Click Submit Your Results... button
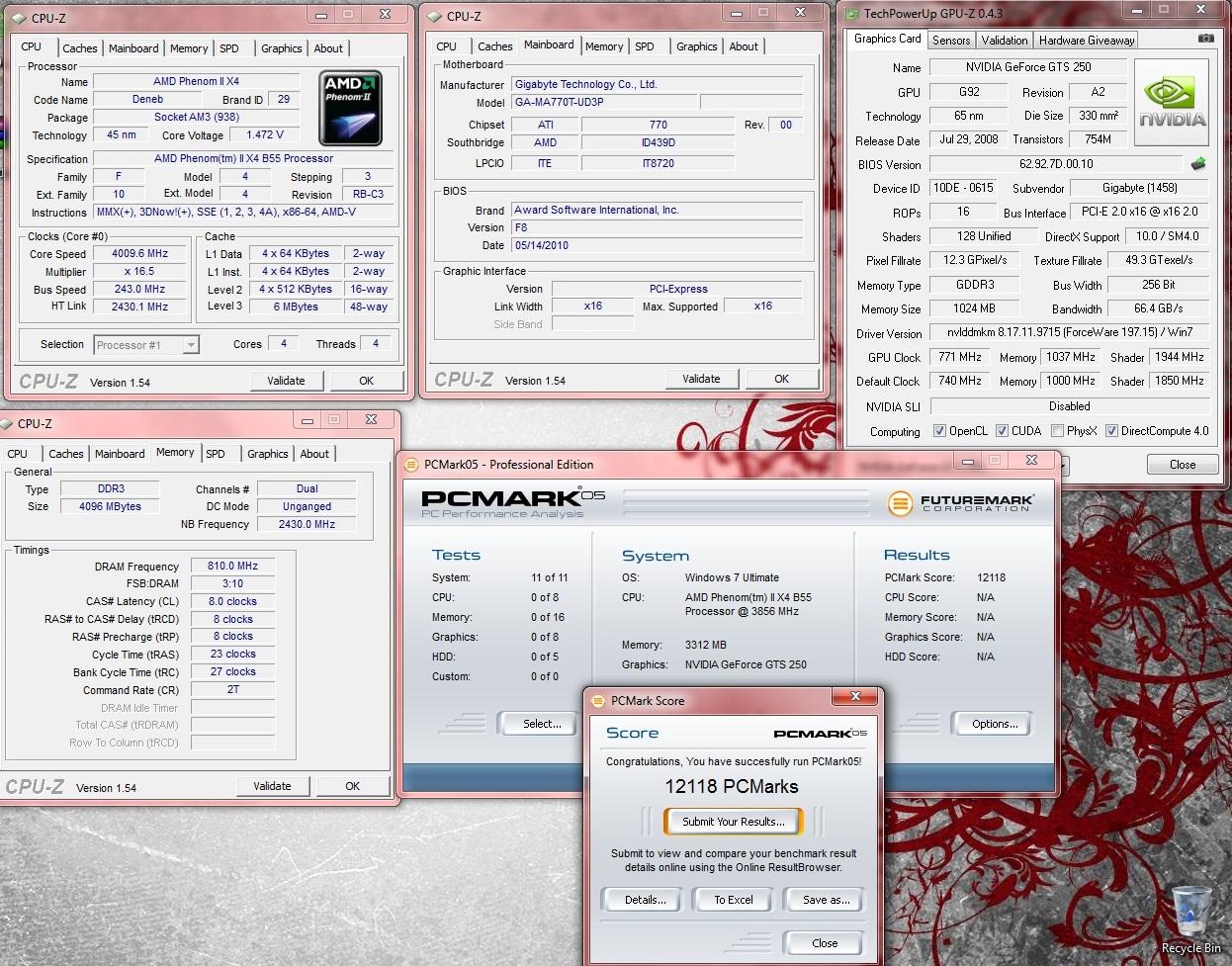 733,822
